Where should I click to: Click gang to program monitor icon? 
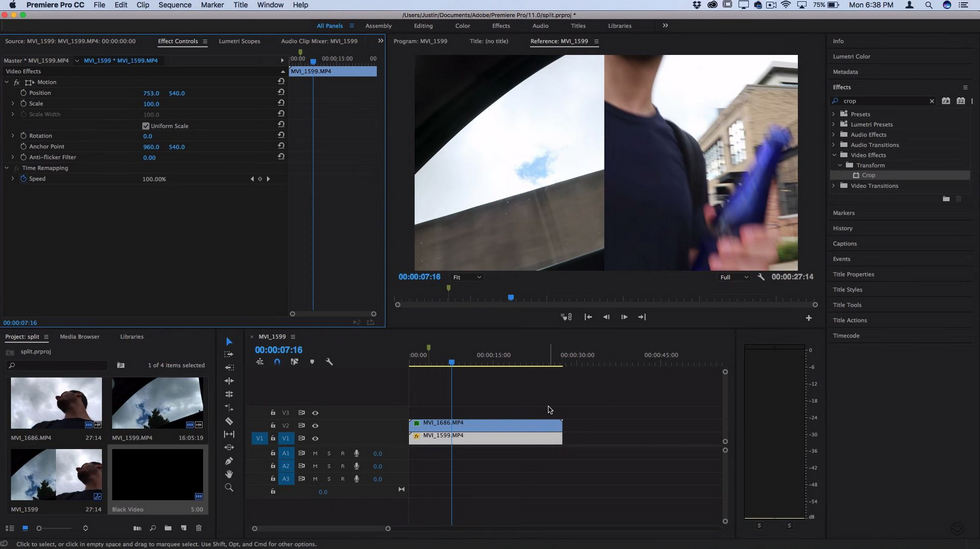pyautogui.click(x=566, y=317)
